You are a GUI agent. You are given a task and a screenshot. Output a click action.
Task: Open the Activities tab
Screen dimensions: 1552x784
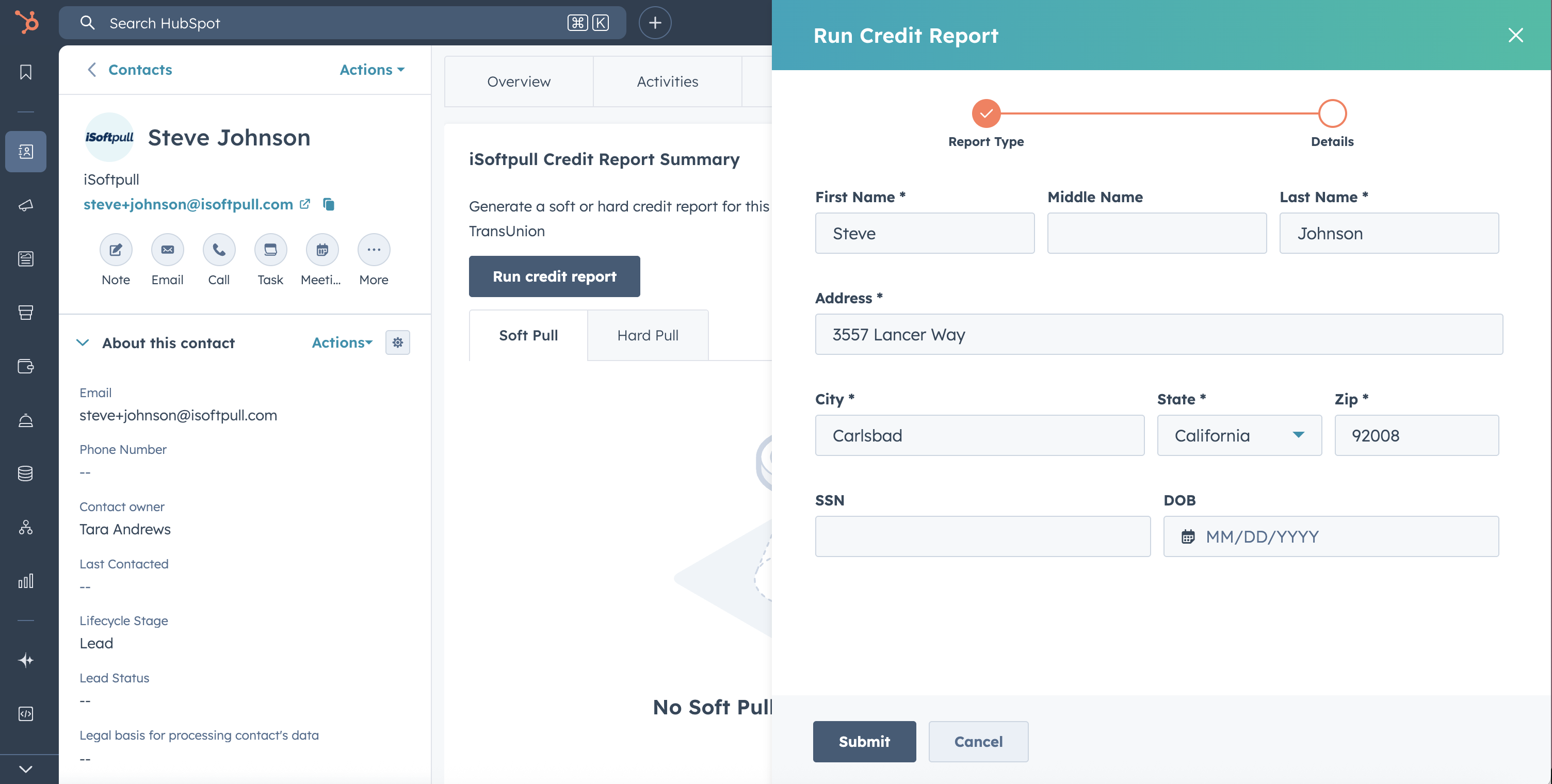point(667,81)
